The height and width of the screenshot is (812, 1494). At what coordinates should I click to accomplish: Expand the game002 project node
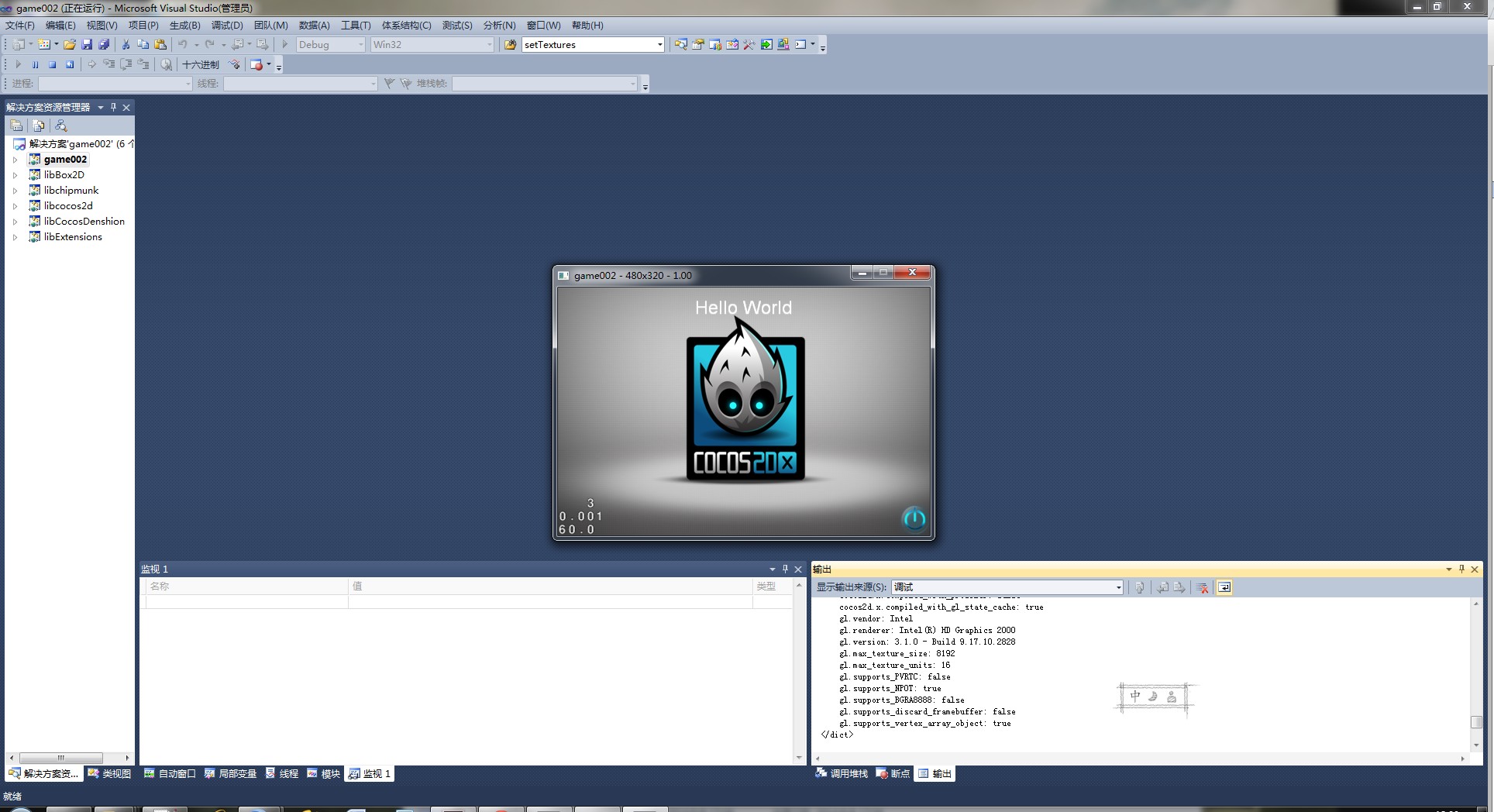15,160
